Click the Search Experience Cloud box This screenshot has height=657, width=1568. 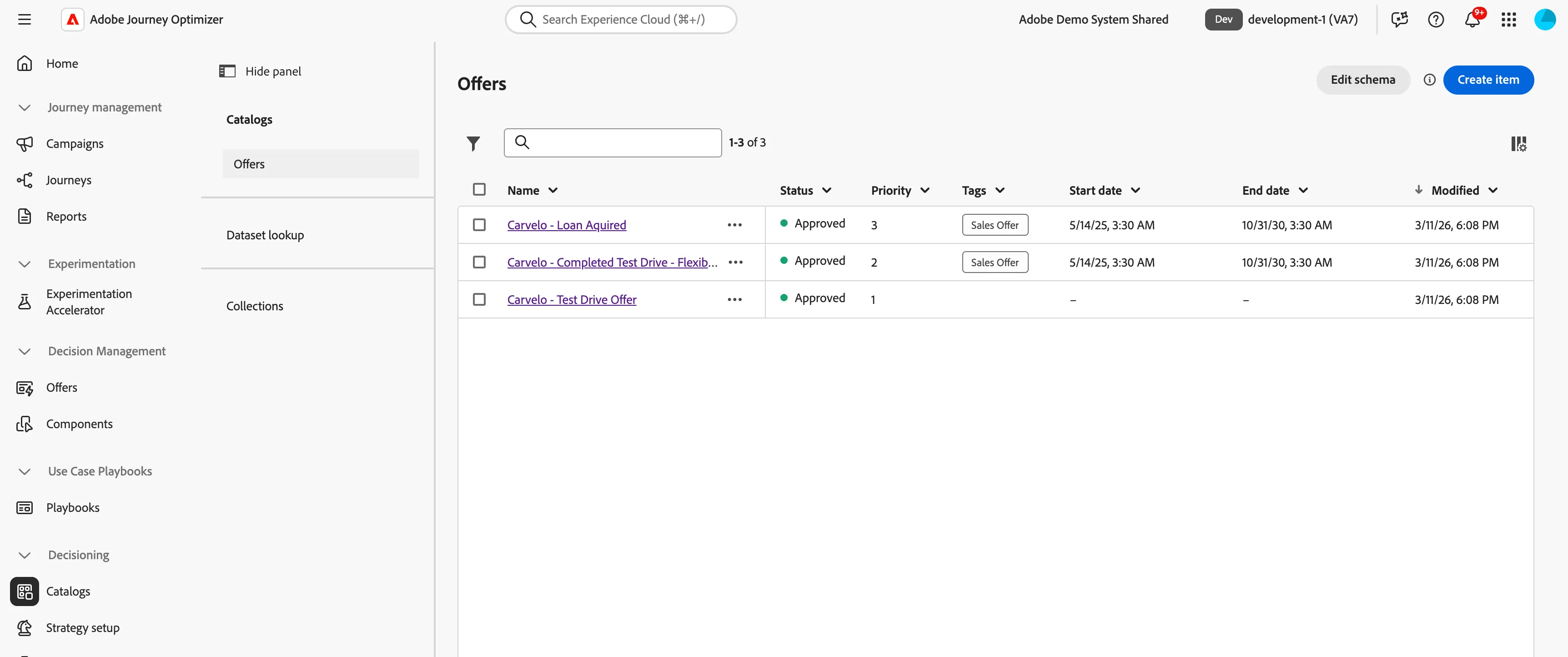[x=621, y=20]
